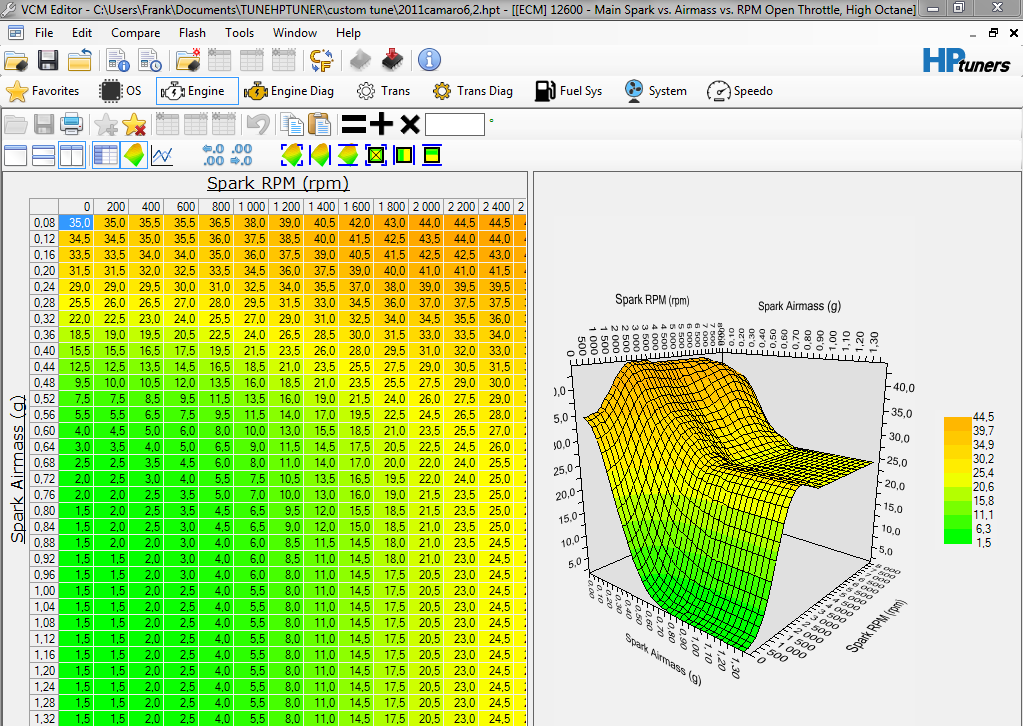Select the 3D chart view icon with vertical blue bars

pyautogui.click(x=320, y=155)
